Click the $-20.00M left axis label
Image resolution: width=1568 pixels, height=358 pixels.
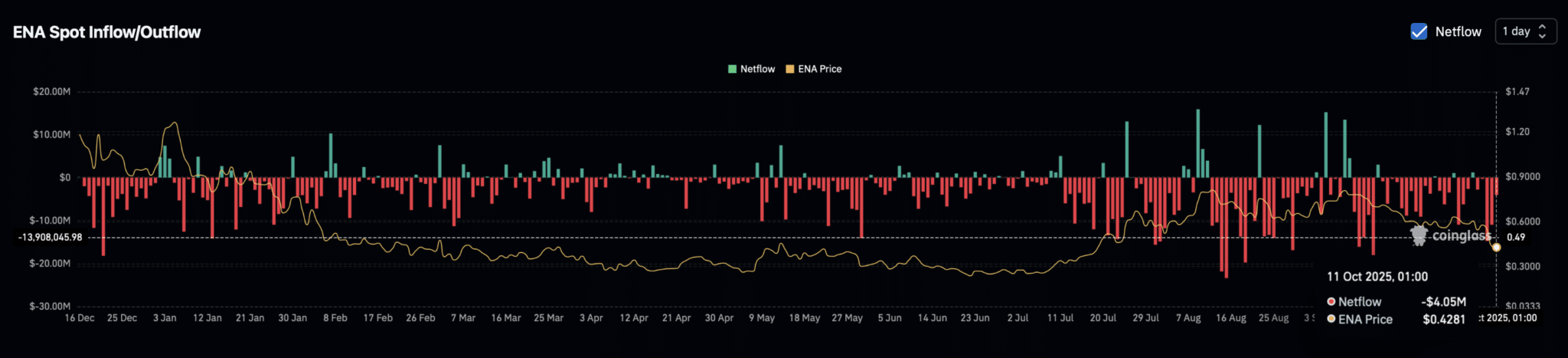50,263
